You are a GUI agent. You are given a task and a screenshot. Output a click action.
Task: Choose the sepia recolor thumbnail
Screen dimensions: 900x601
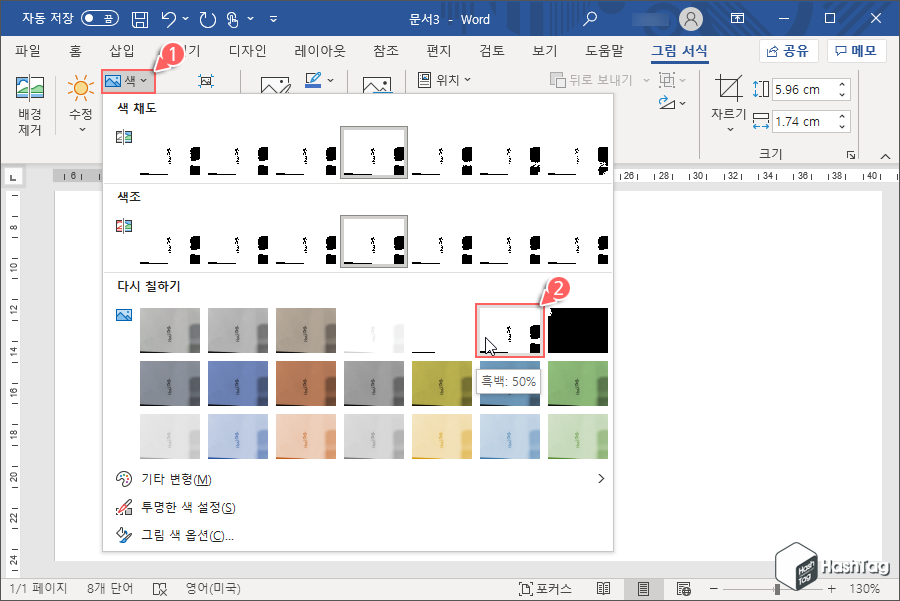(306, 331)
